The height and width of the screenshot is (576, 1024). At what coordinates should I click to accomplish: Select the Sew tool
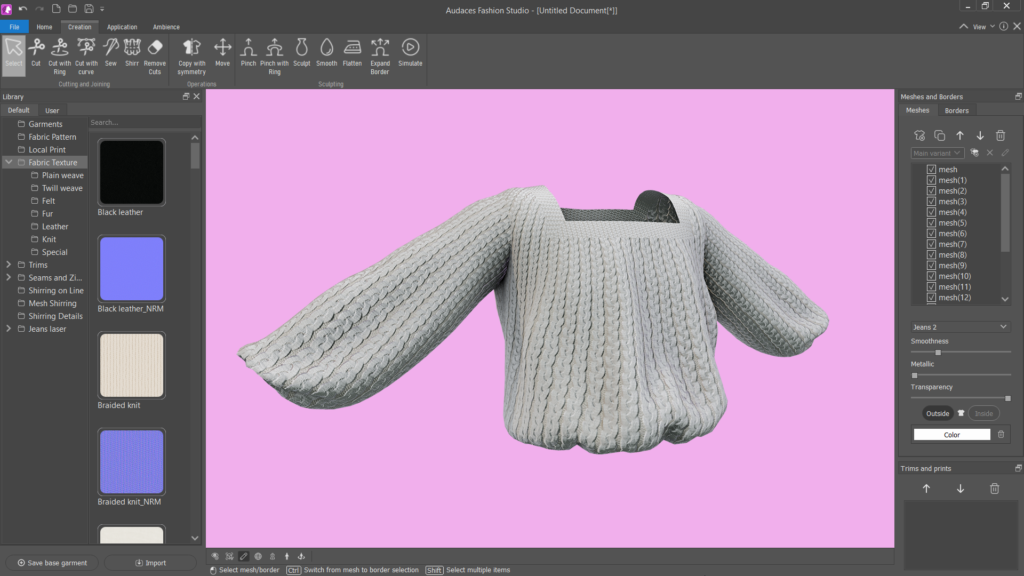[110, 53]
